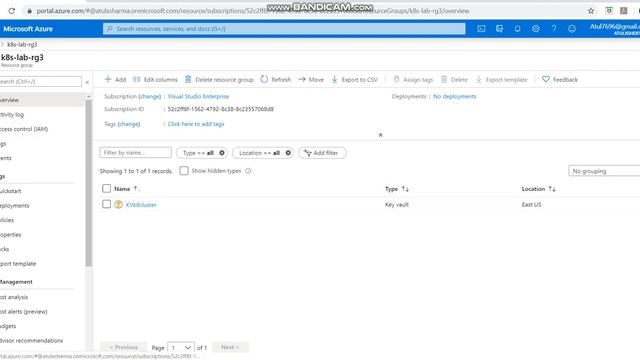Click Assign tags
This screenshot has width=640, height=360.
(x=413, y=80)
